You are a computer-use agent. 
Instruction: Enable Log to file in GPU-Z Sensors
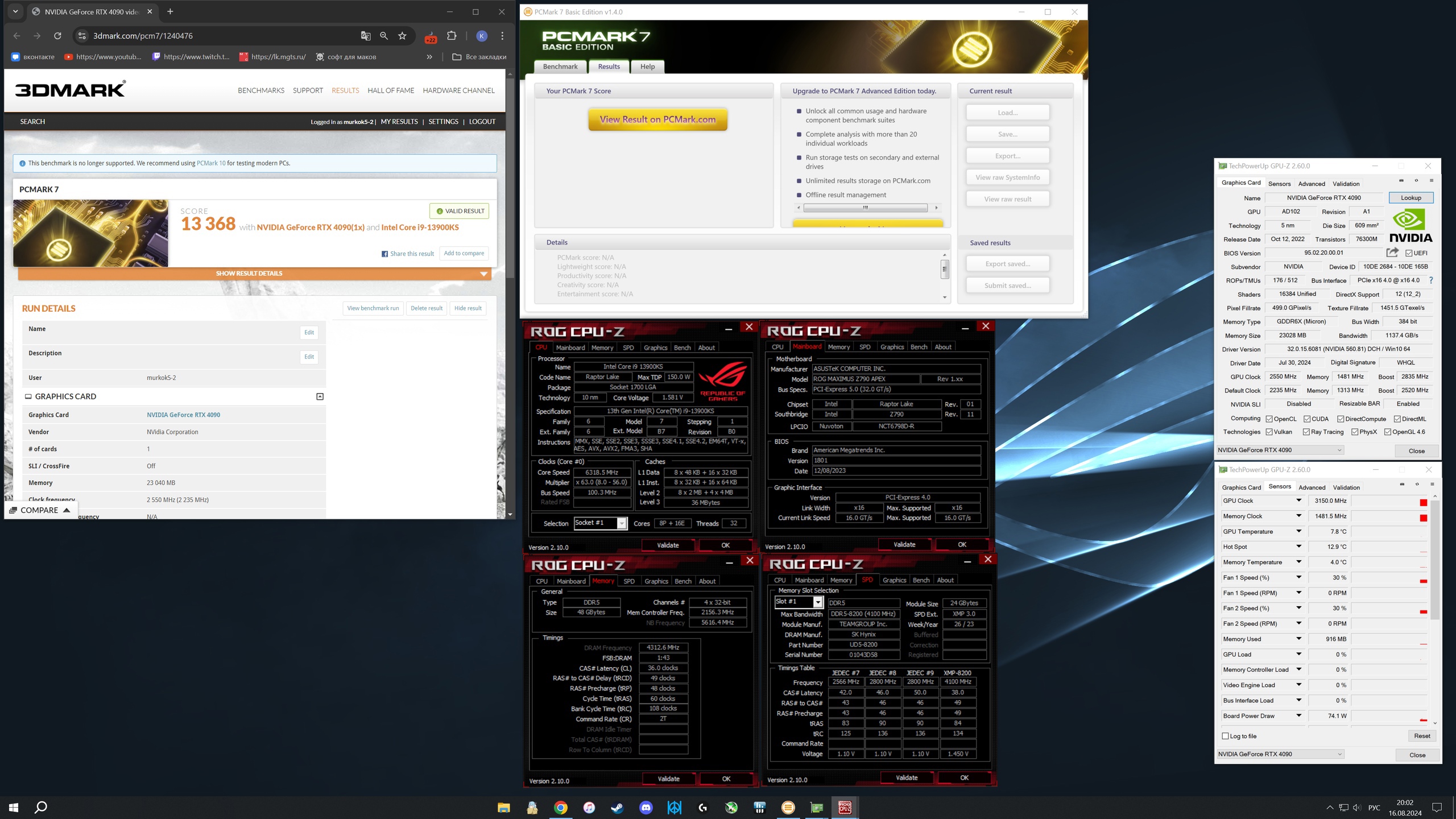pyautogui.click(x=1226, y=736)
